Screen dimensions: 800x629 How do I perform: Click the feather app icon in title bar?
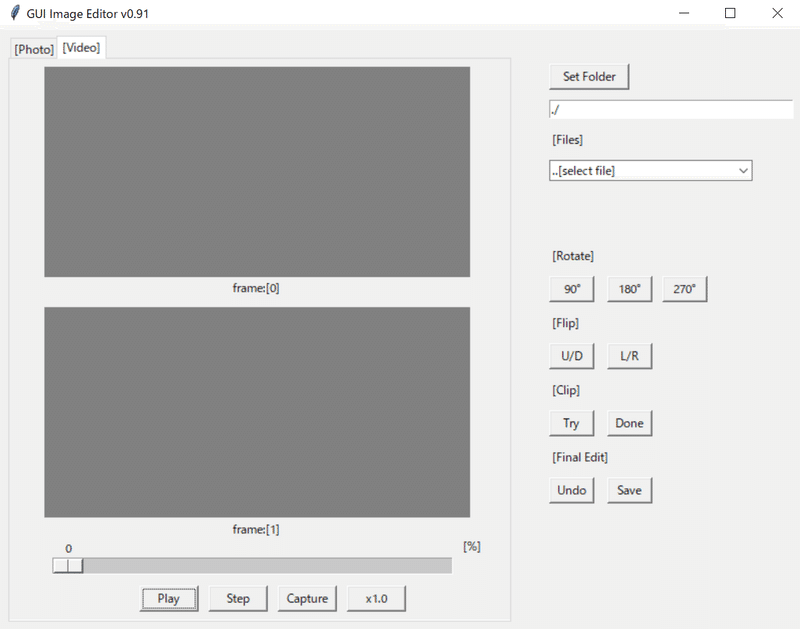[x=15, y=13]
